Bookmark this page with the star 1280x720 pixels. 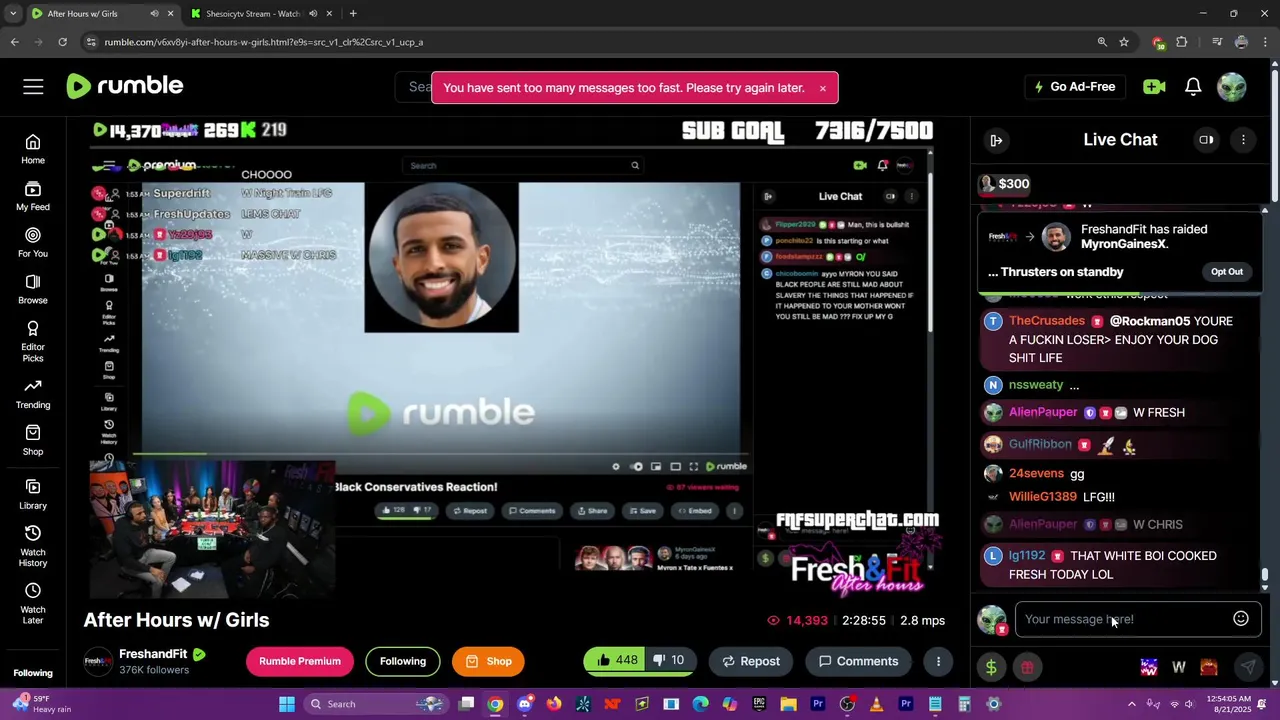pyautogui.click(x=1124, y=42)
